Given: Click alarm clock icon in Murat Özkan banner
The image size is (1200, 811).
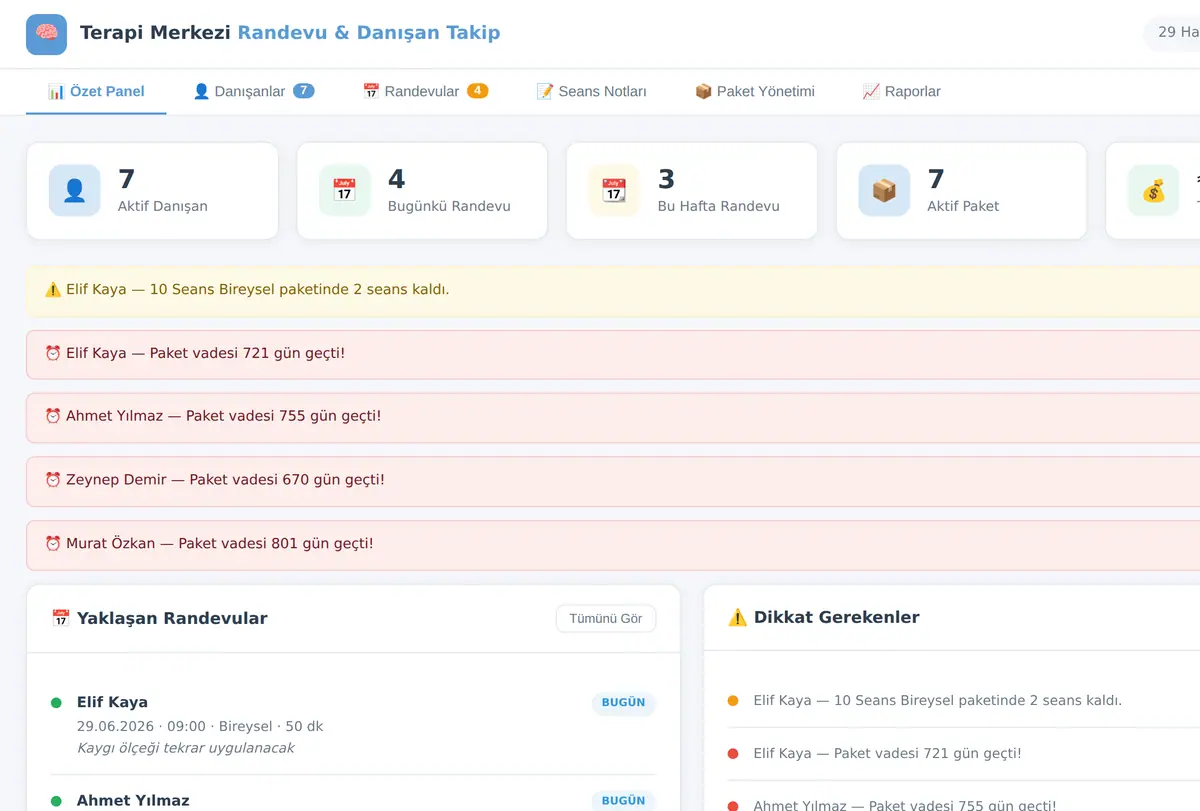Looking at the screenshot, I should point(53,544).
